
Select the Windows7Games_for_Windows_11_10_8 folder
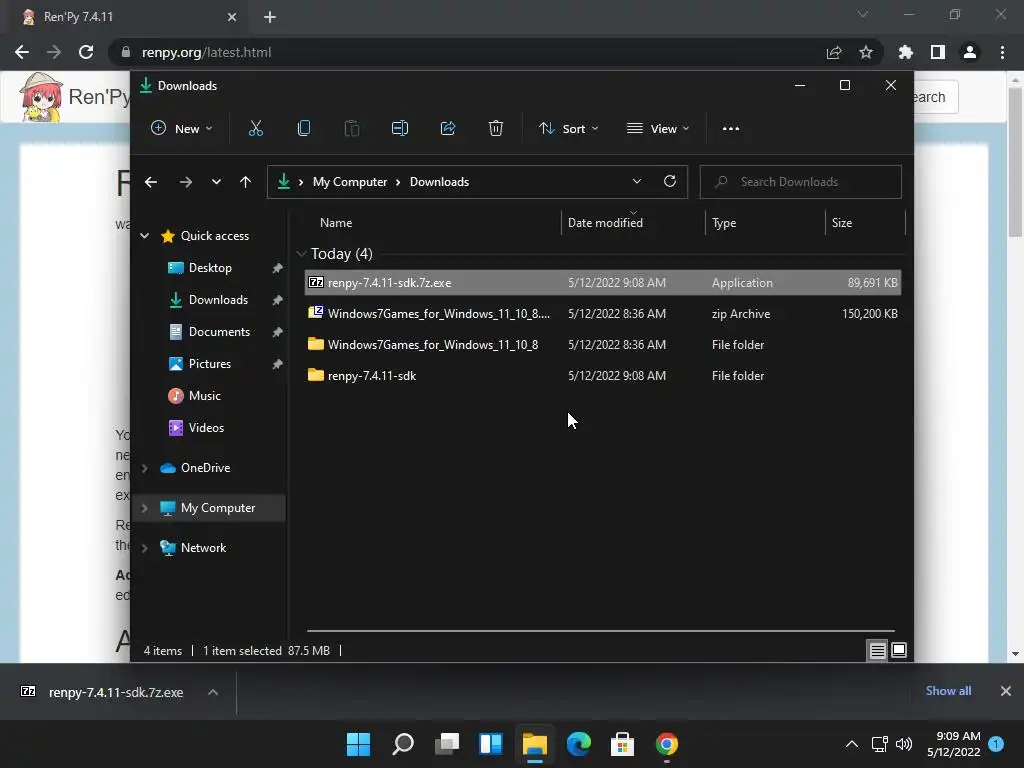click(x=603, y=345)
